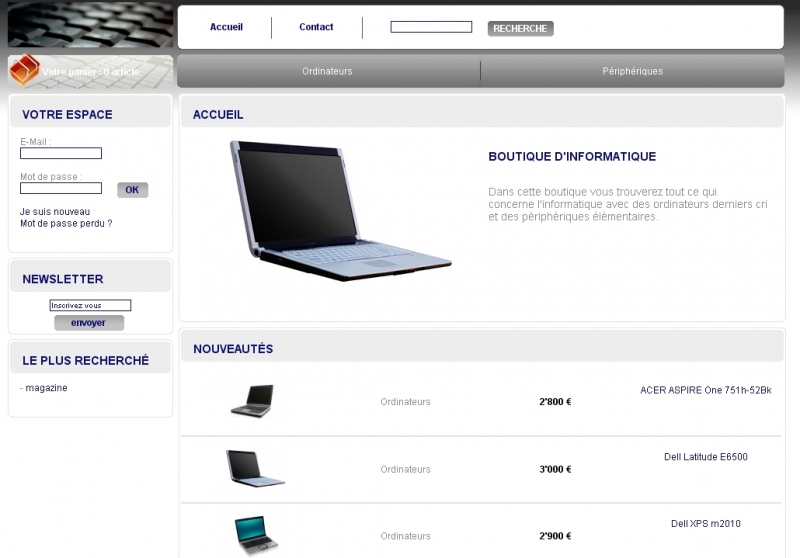Focus the E-Mail login field

(61, 153)
